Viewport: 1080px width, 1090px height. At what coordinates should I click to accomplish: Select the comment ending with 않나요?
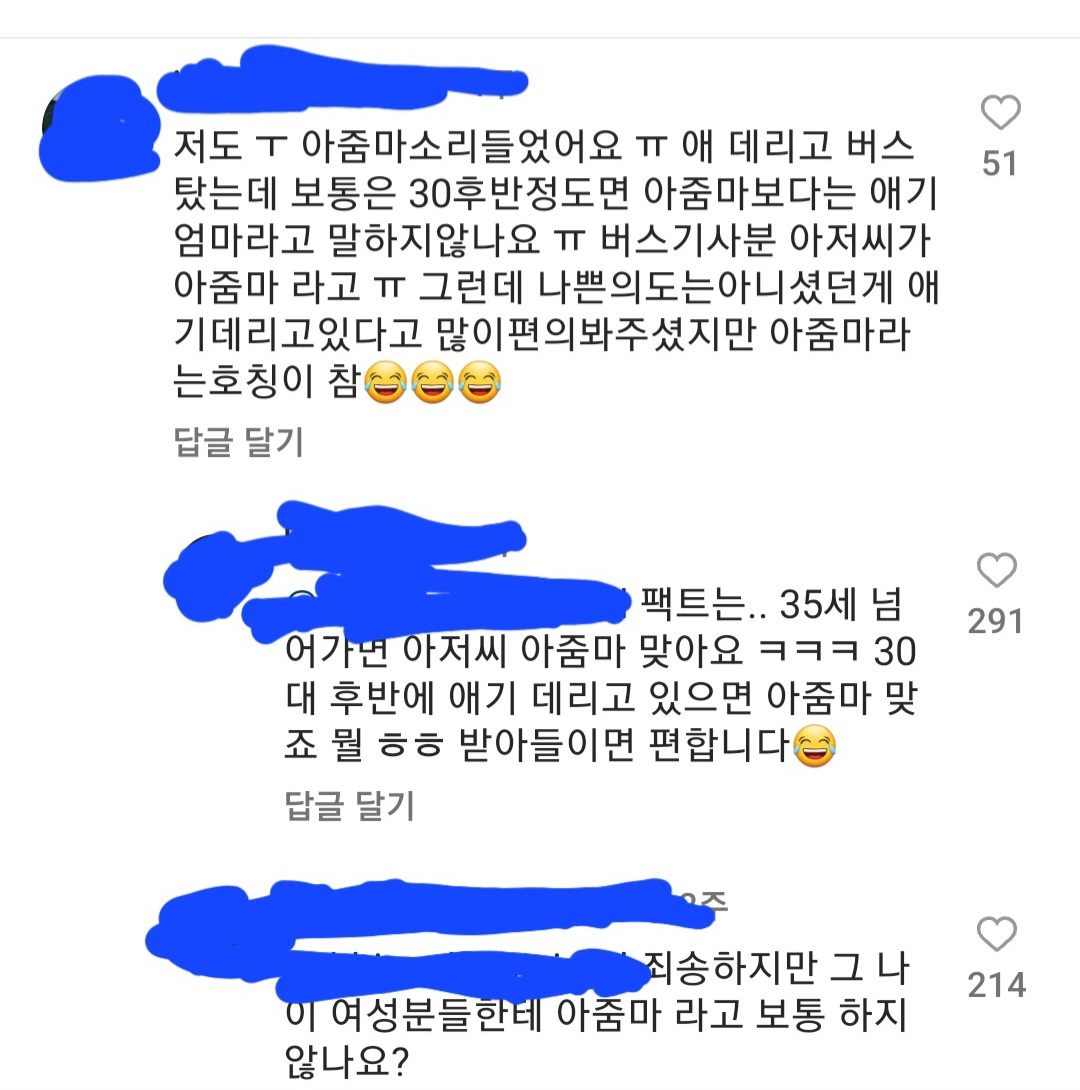coord(596,1014)
